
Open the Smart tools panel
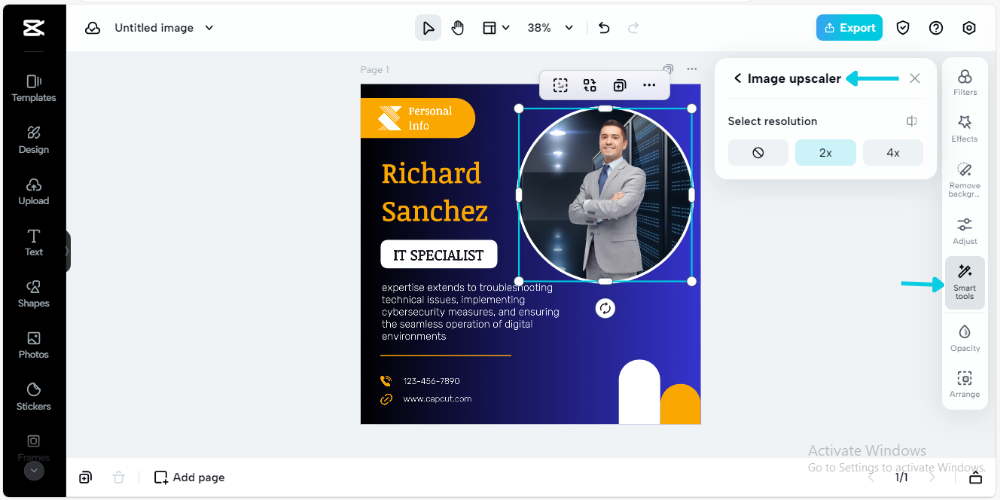pyautogui.click(x=965, y=283)
